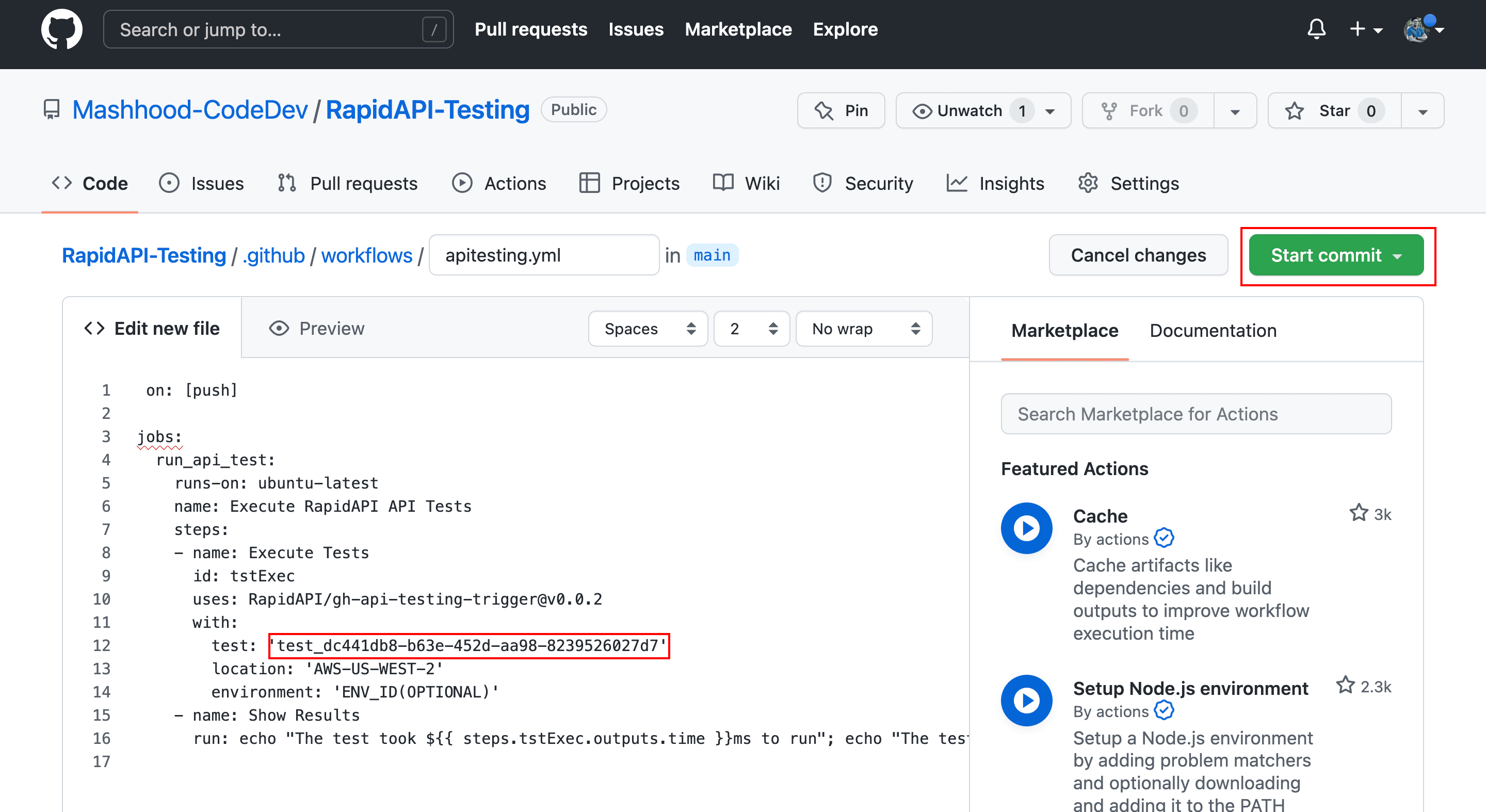This screenshot has width=1486, height=812.
Task: Star the Setup Node.js environment action
Action: [x=1345, y=686]
